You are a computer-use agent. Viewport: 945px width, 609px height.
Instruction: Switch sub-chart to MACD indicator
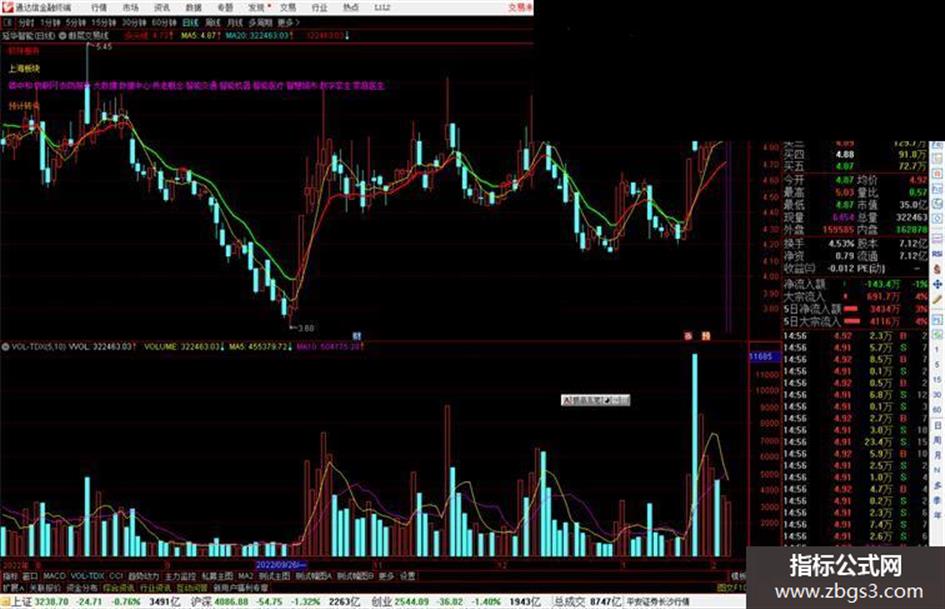click(54, 576)
